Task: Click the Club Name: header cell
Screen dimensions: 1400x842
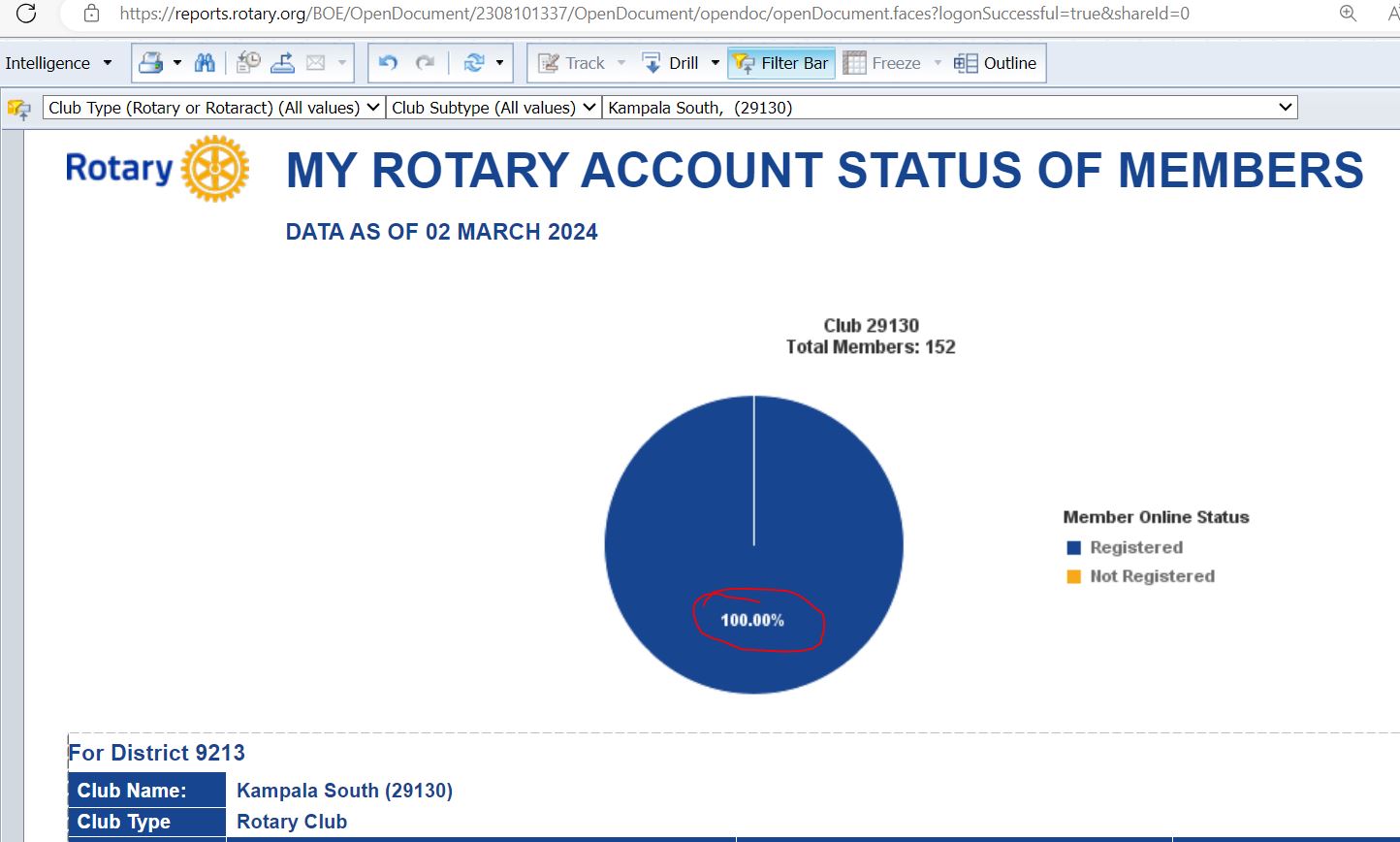Action: pyautogui.click(x=147, y=791)
